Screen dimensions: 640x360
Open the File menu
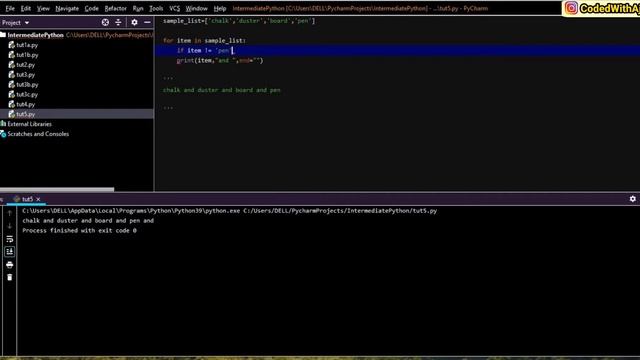click(10, 8)
